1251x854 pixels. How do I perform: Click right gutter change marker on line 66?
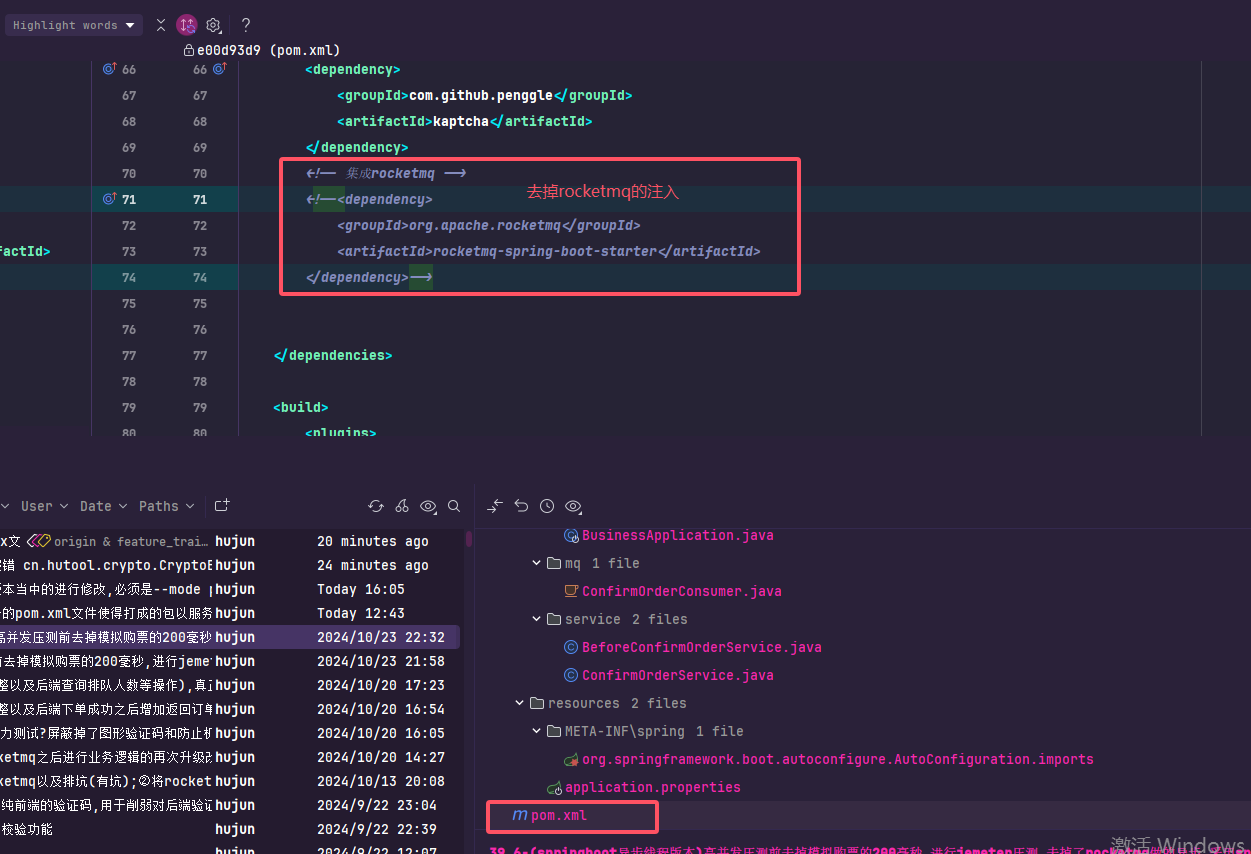219,69
